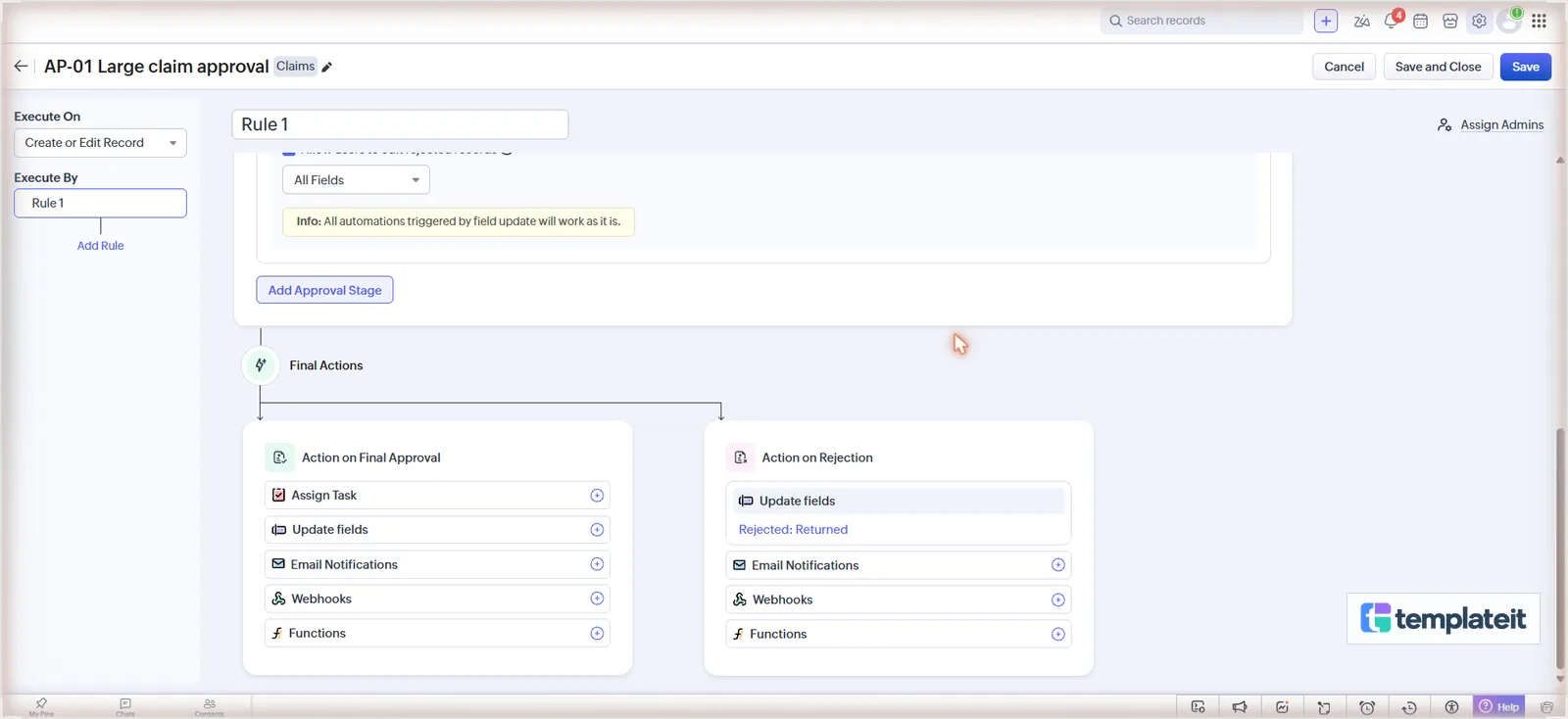Add a Function on rejection
Viewport: 1568px width, 719px height.
1057,634
